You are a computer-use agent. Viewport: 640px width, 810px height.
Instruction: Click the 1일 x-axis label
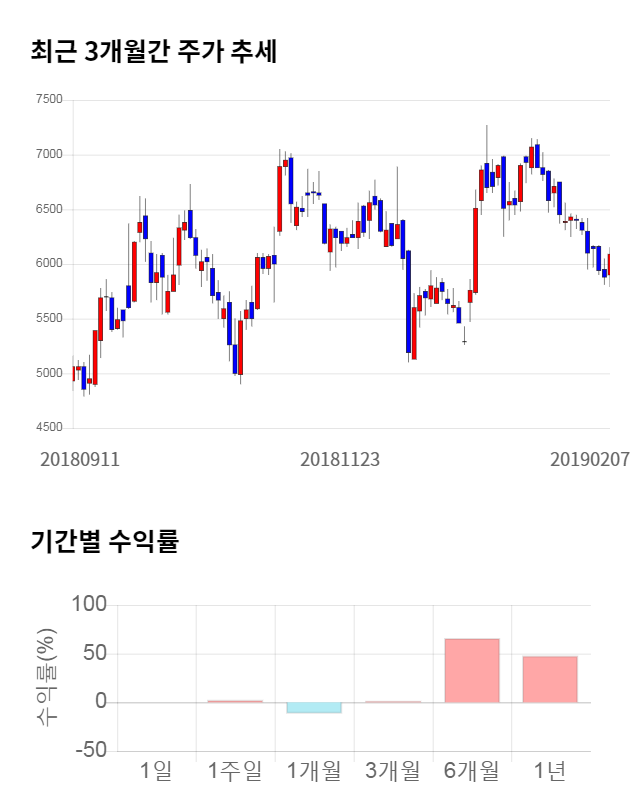[156, 771]
